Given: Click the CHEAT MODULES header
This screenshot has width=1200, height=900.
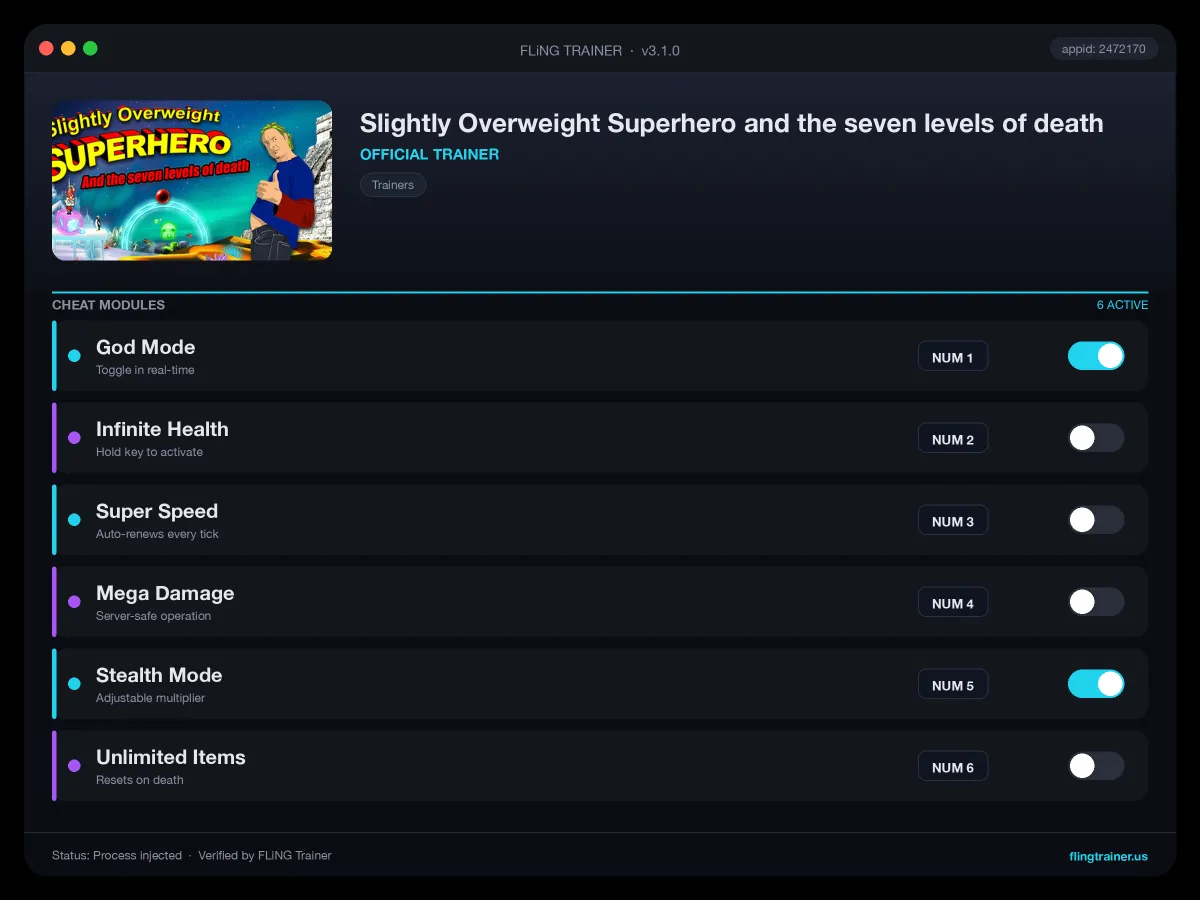Looking at the screenshot, I should coord(108,305).
